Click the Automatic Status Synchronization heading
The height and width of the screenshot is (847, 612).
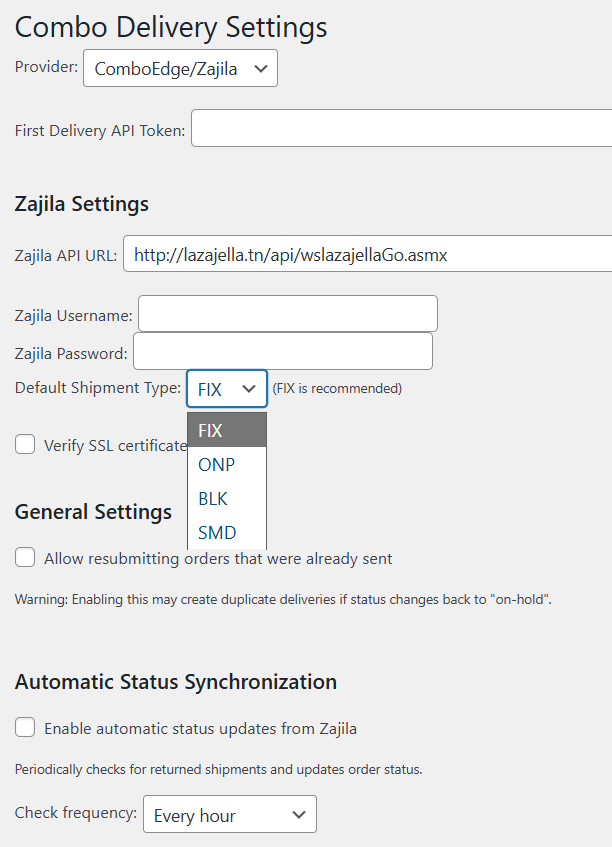click(175, 681)
